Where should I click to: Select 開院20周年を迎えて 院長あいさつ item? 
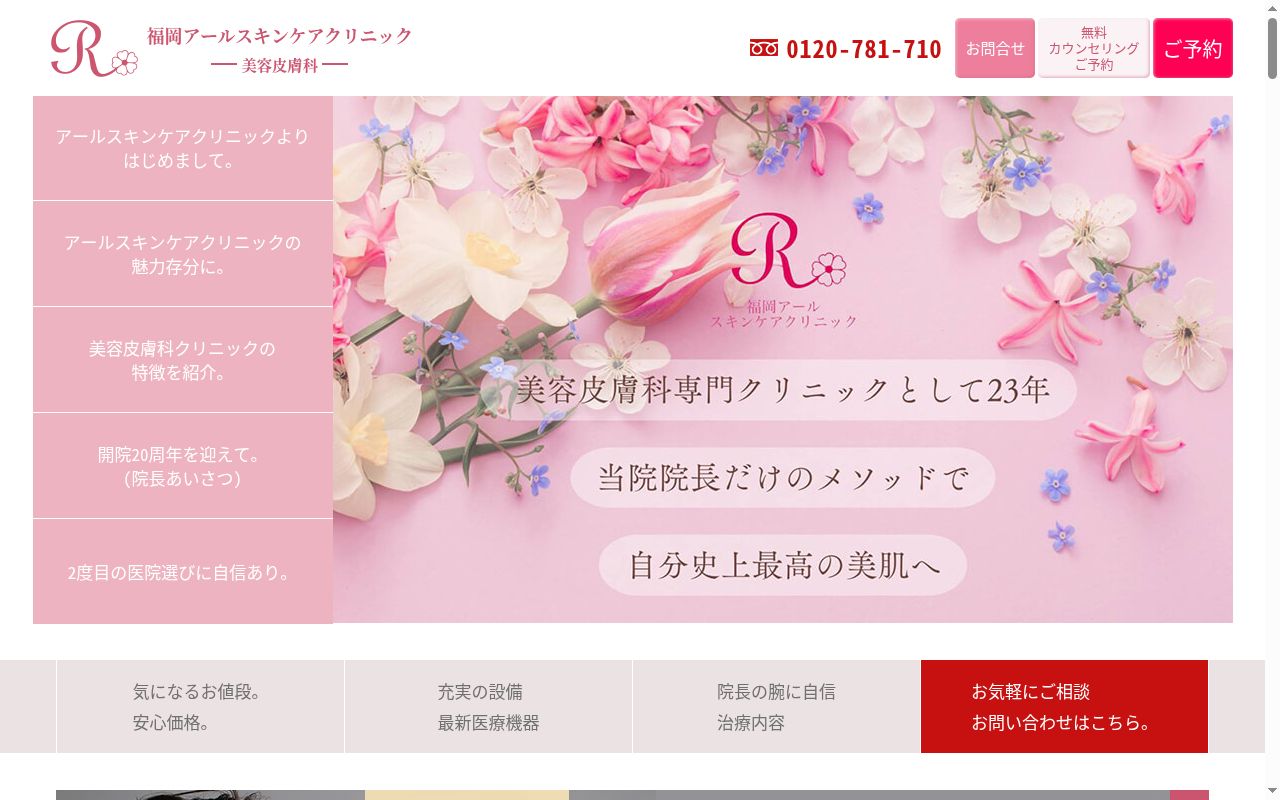click(183, 466)
